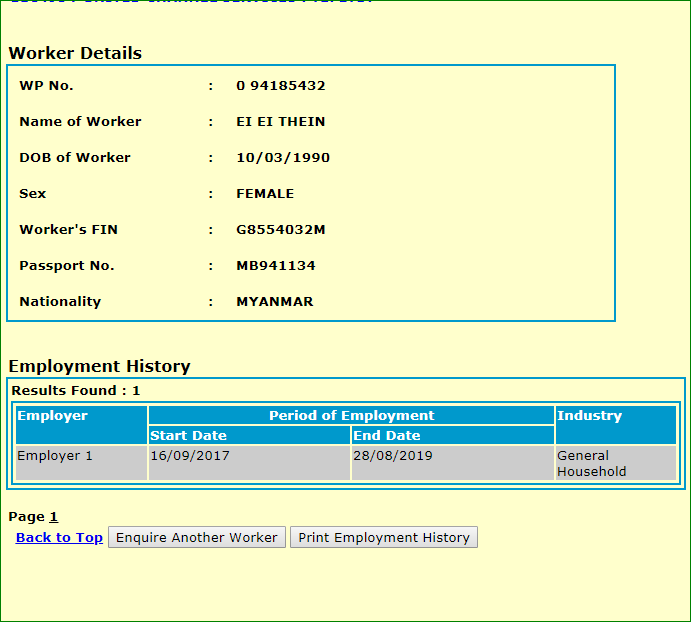This screenshot has height=622, width=691.
Task: Open page 1 link of results
Action: [54, 517]
